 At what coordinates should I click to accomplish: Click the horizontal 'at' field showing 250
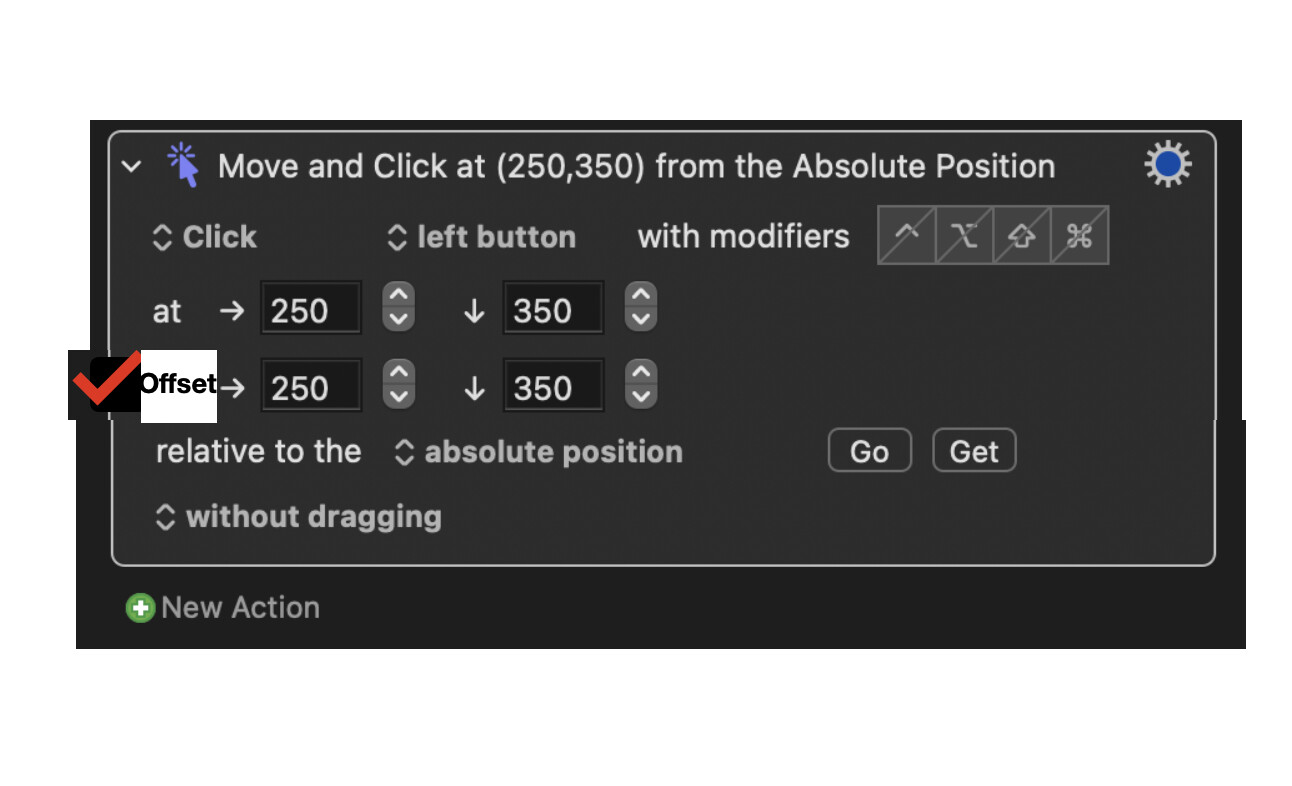click(x=311, y=308)
